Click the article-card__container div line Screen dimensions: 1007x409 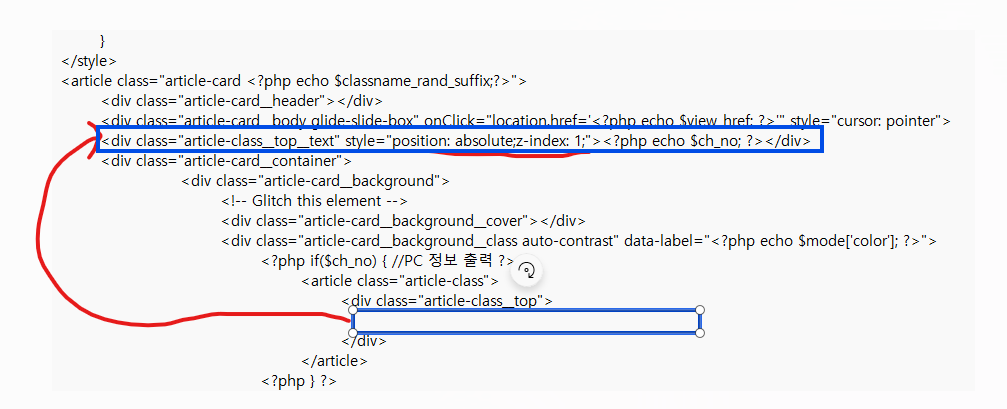click(x=226, y=161)
